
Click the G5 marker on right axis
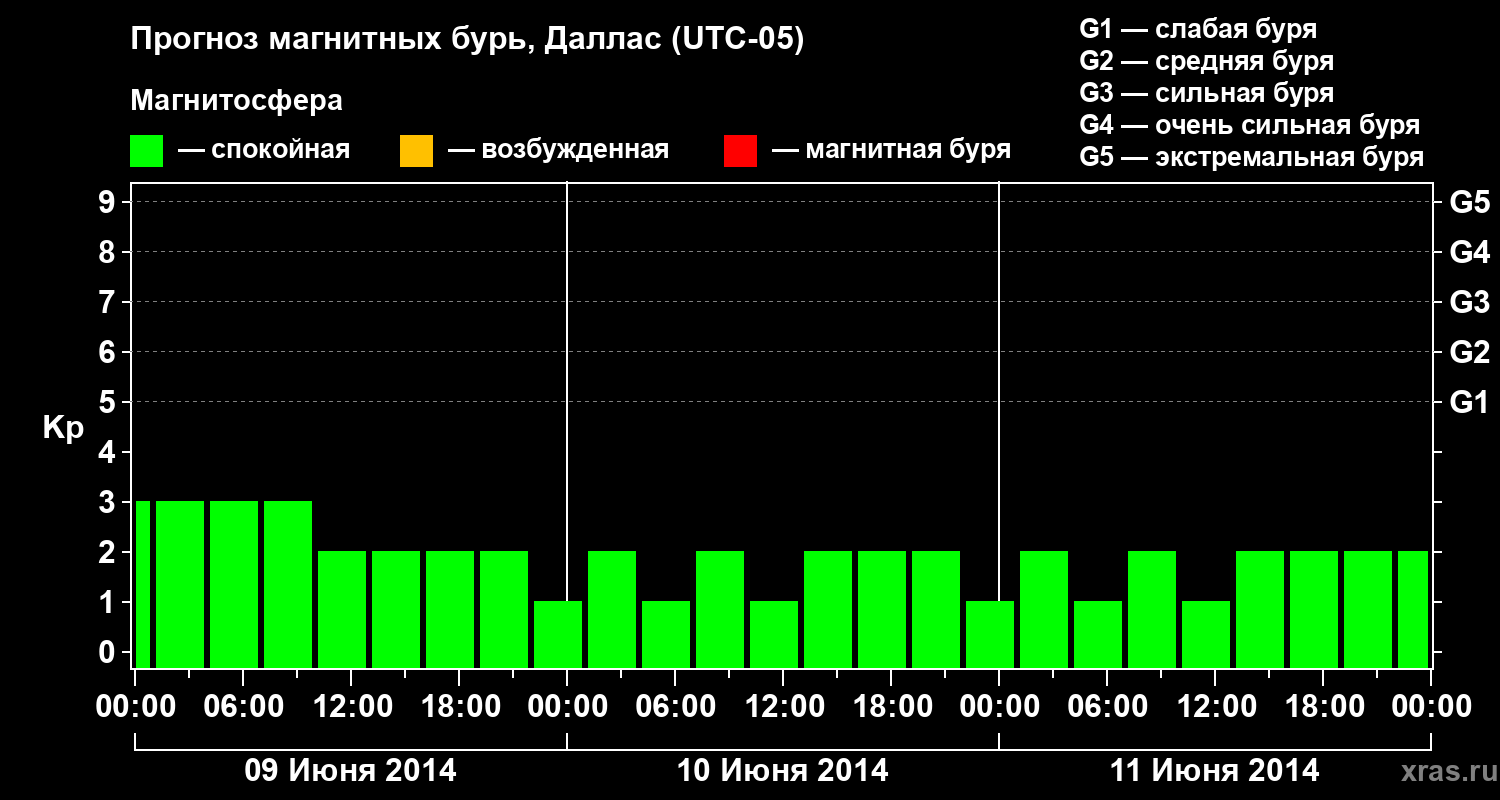click(1469, 202)
